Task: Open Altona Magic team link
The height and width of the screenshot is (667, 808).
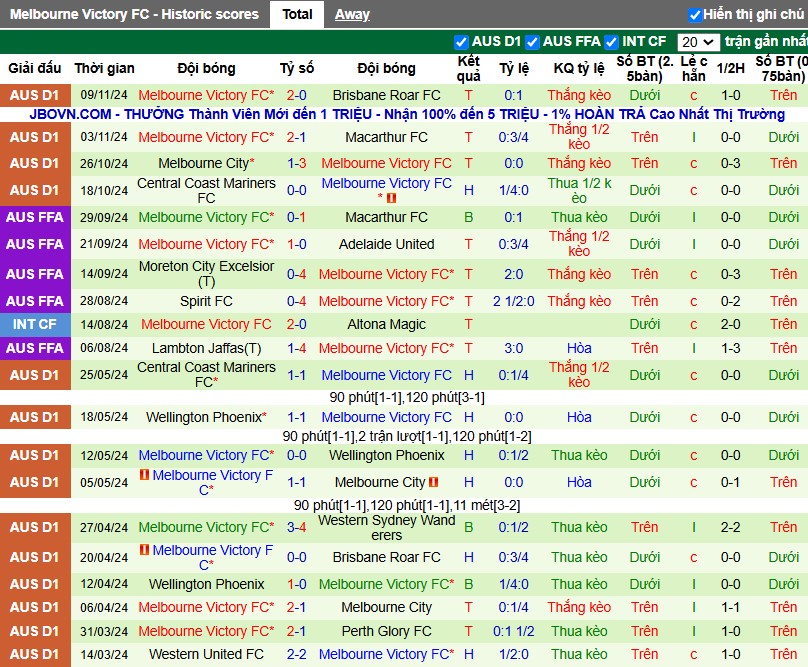Action: point(386,324)
